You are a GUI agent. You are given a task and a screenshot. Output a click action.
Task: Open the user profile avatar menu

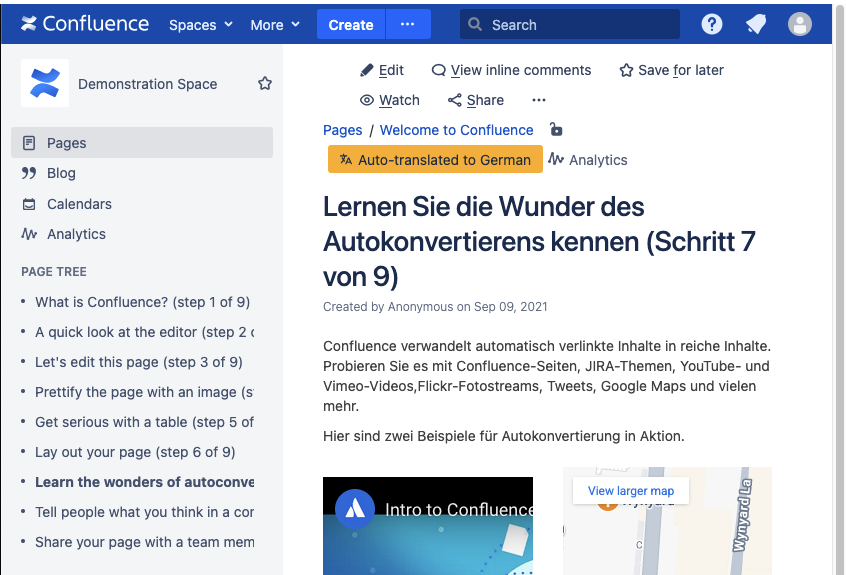[800, 24]
